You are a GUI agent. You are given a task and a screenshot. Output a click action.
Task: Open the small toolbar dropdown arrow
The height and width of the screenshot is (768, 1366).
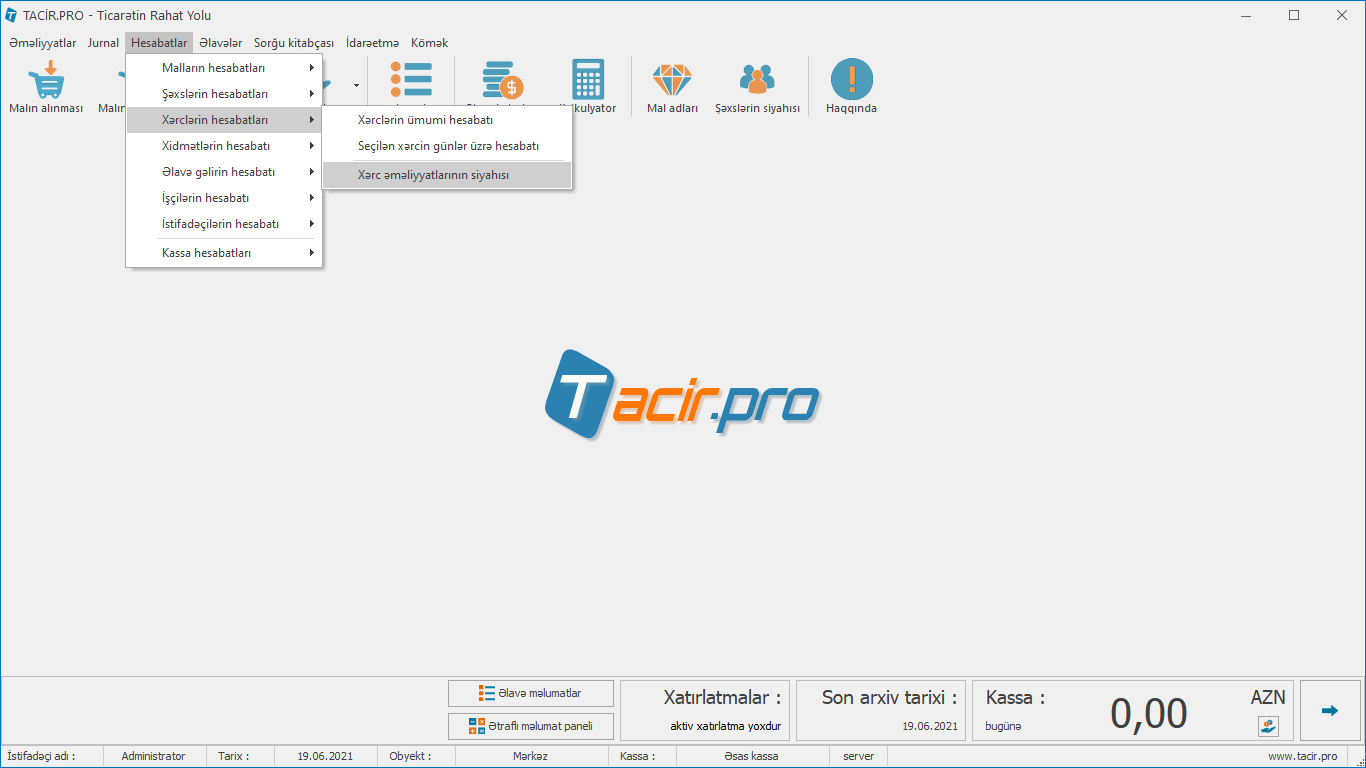click(x=356, y=86)
